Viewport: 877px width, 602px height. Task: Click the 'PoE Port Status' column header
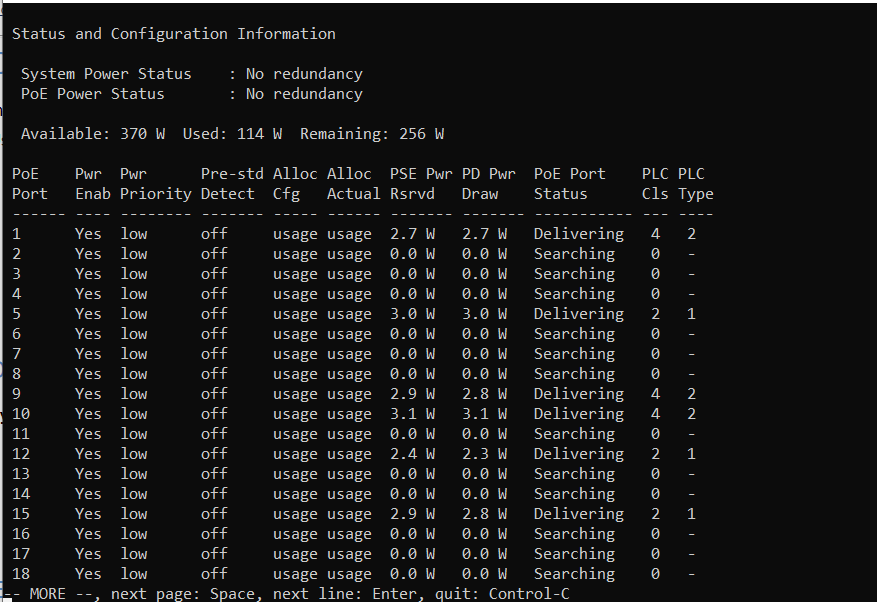(569, 184)
